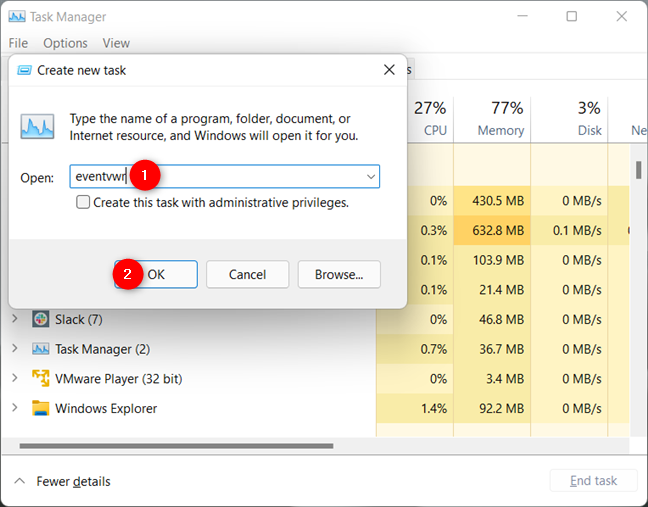Screen dimensions: 648x507
Task: Open the File menu
Action: [18, 43]
